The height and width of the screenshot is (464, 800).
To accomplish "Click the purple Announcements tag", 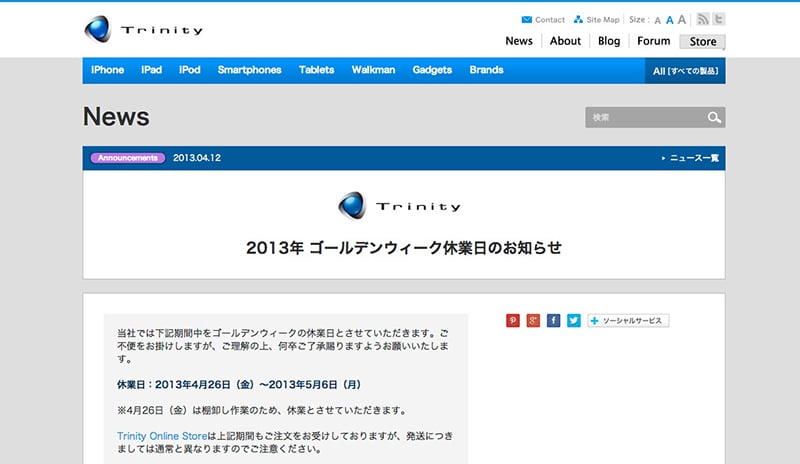I will (127, 158).
